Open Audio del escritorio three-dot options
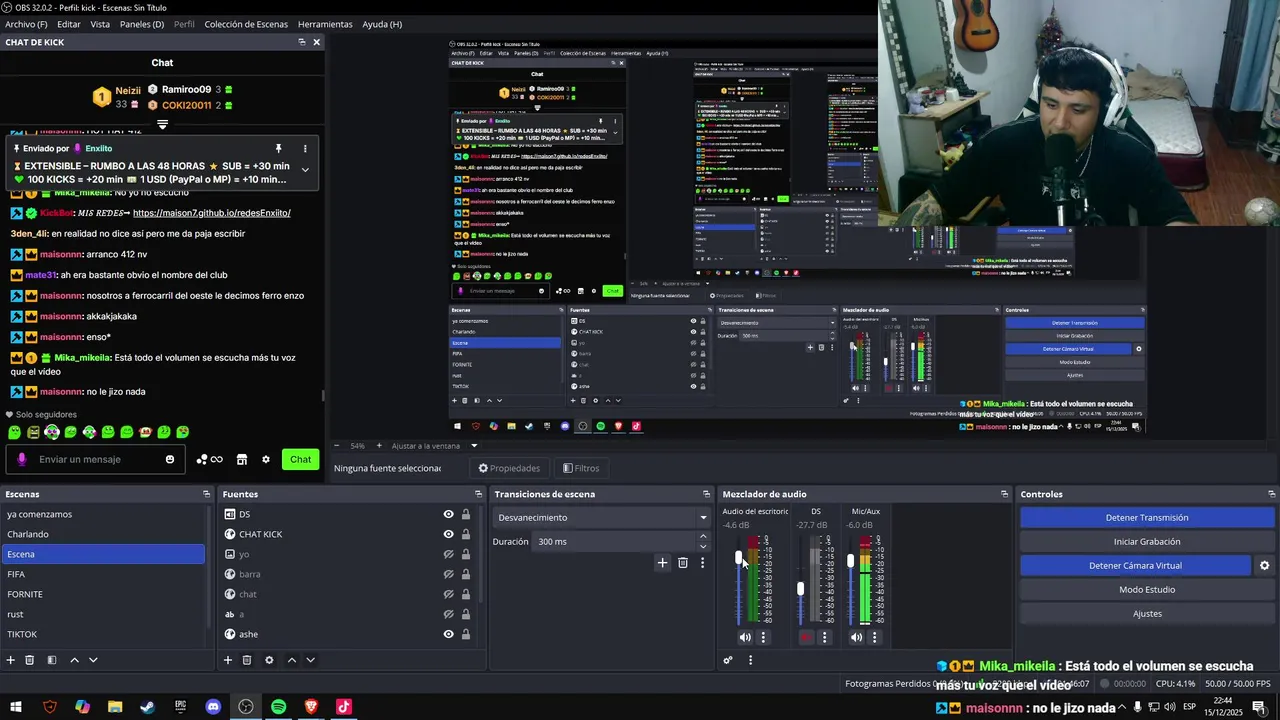 tap(763, 637)
